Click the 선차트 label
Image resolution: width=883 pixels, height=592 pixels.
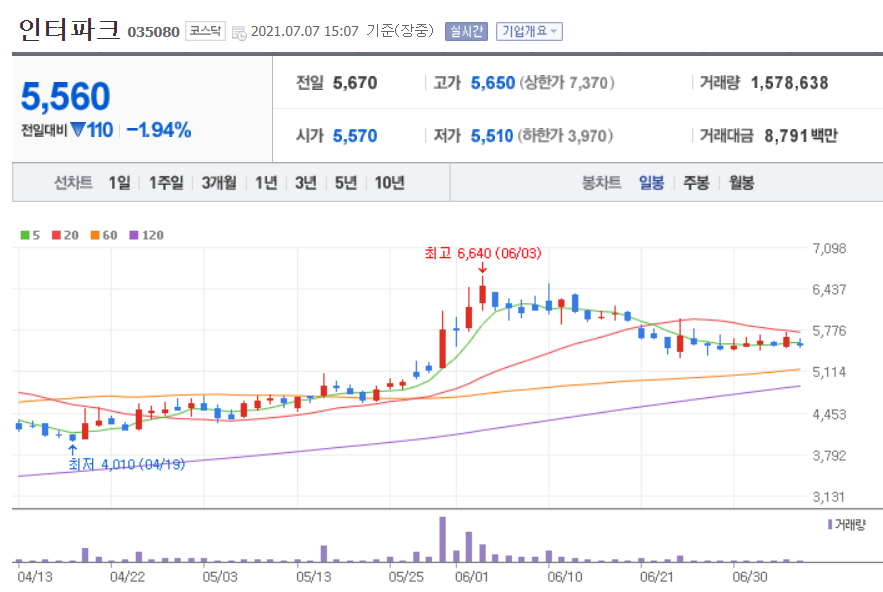click(73, 183)
